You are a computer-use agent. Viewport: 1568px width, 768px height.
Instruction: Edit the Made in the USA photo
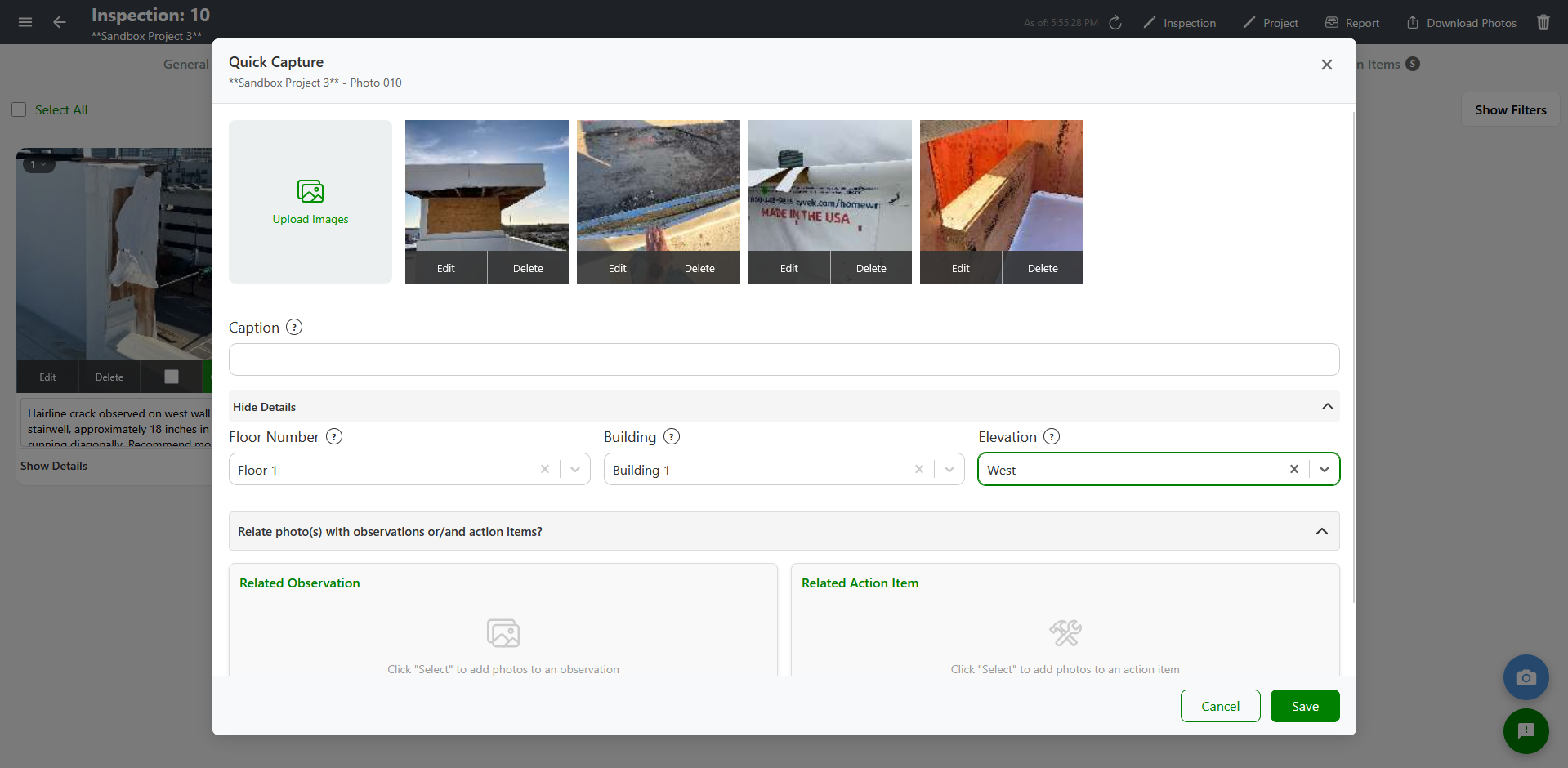tap(789, 268)
